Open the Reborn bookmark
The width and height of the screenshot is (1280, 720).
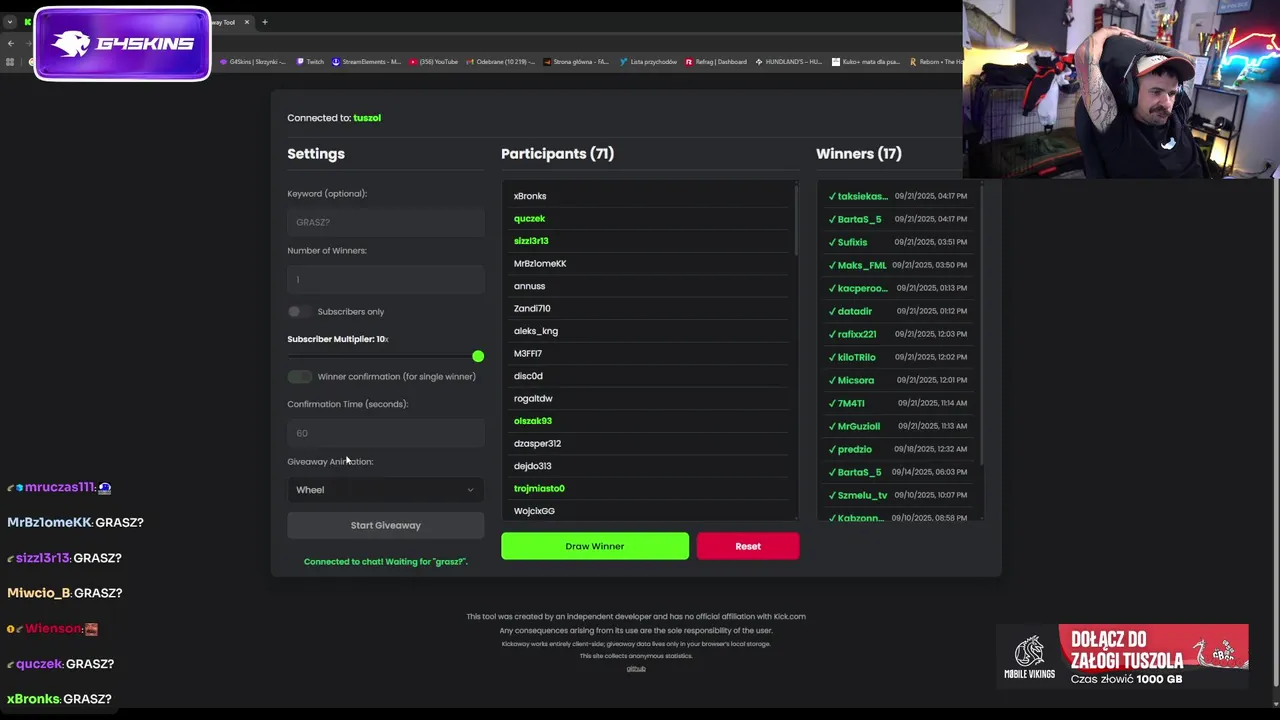click(x=934, y=62)
